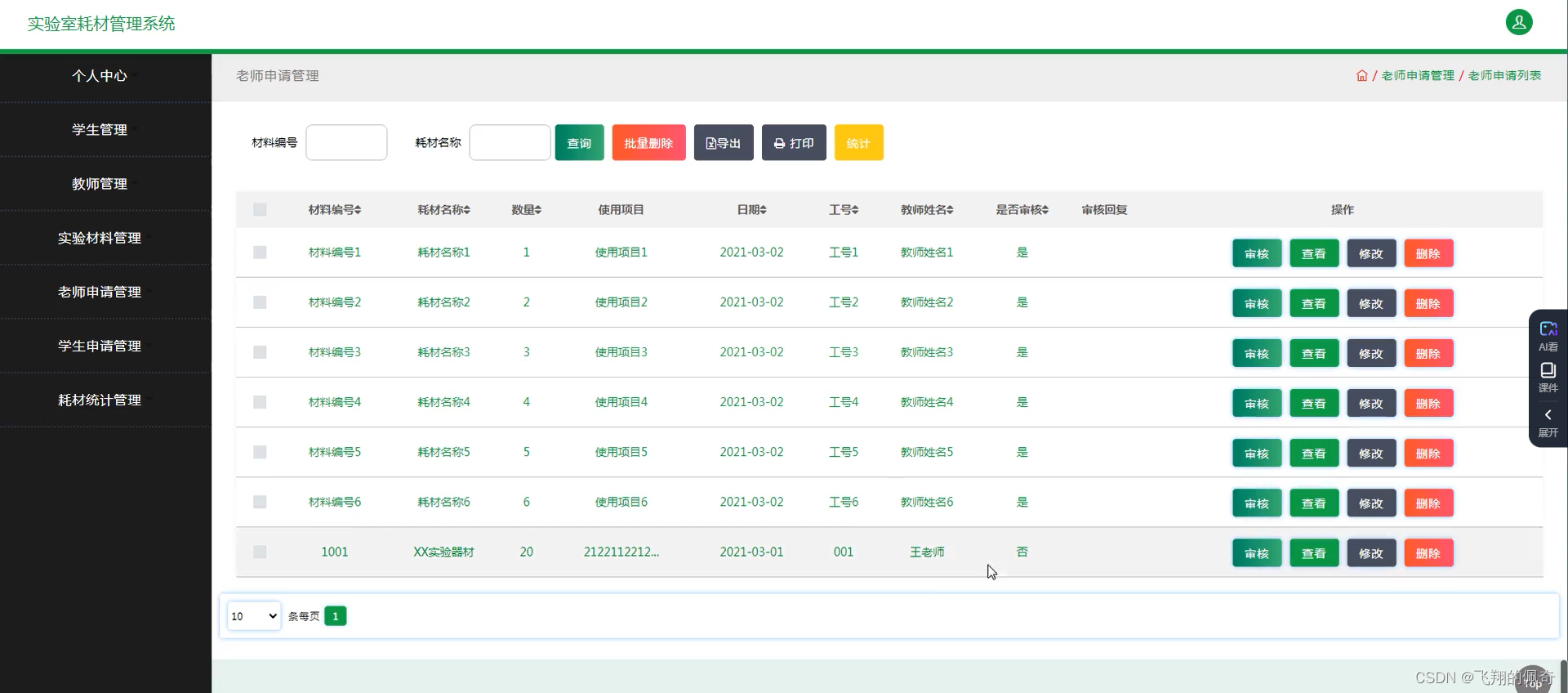
Task: Sort by 是否审核 column header
Action: tap(1022, 210)
